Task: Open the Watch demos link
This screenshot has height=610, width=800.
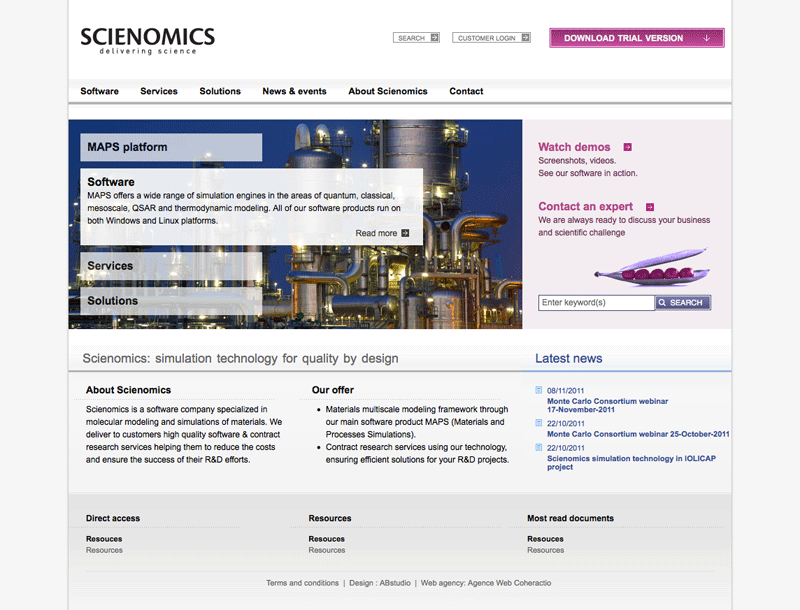Action: pyautogui.click(x=574, y=147)
